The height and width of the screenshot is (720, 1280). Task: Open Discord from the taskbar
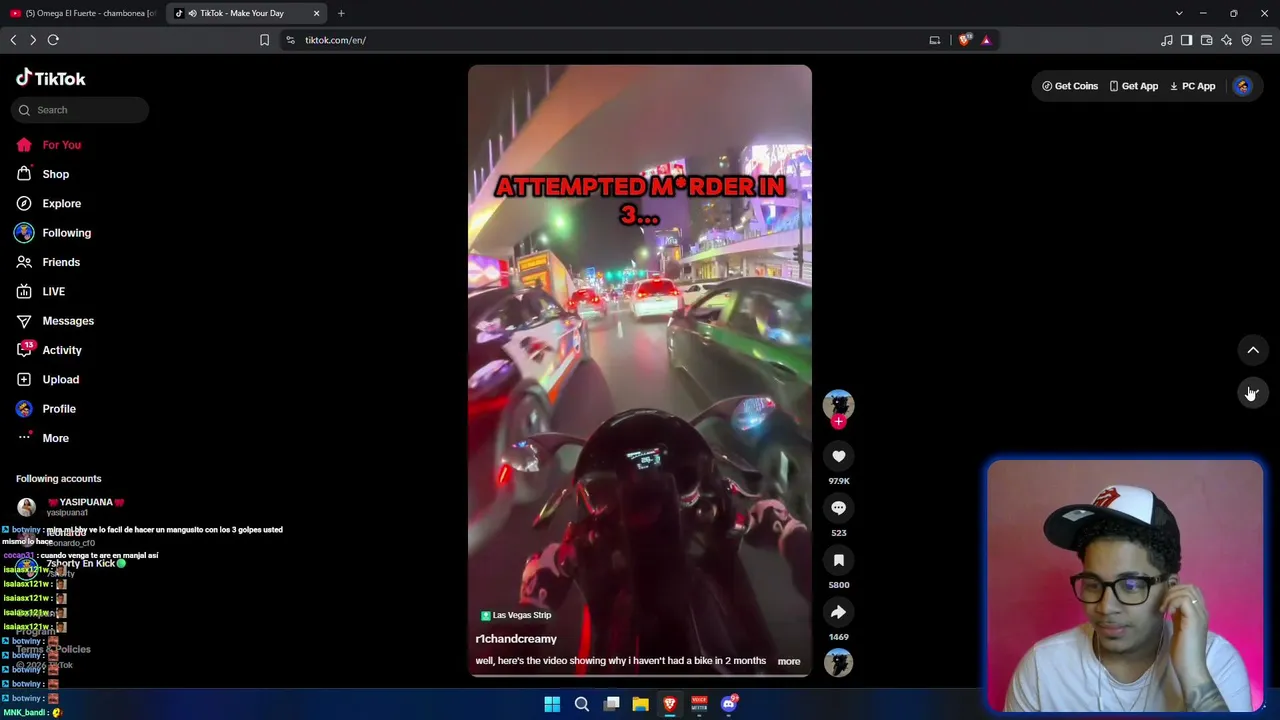[729, 704]
